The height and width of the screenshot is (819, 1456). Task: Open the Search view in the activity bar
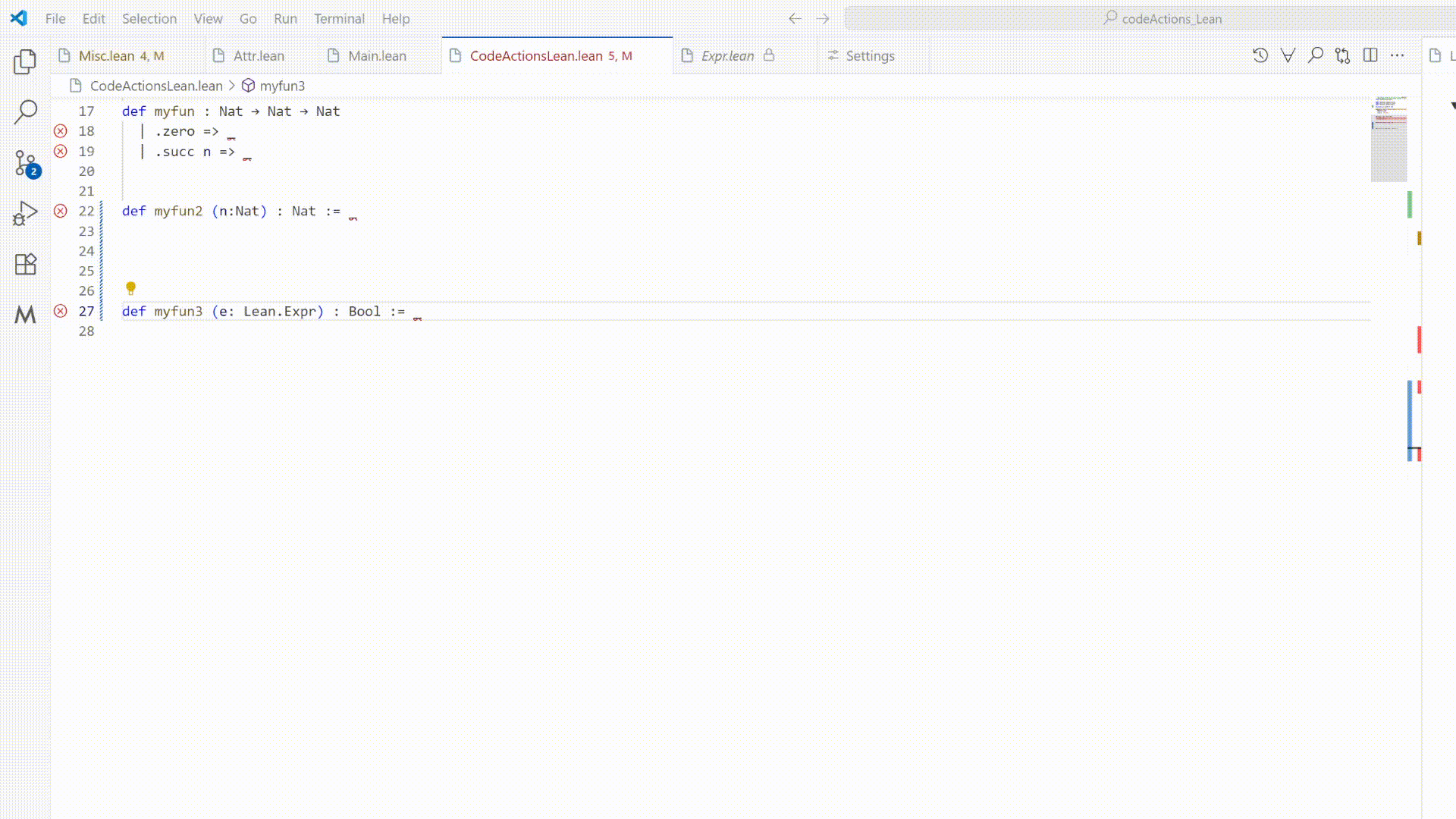pyautogui.click(x=25, y=112)
